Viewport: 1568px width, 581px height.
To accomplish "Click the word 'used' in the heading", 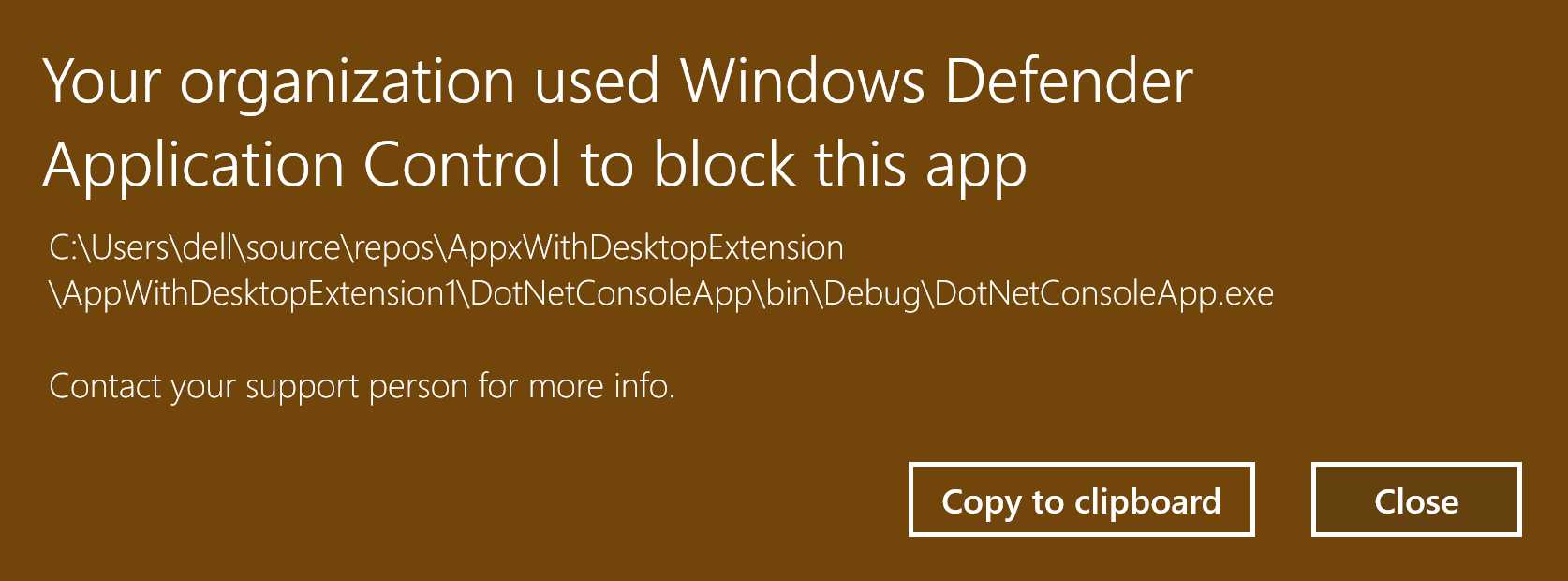I will (x=597, y=82).
